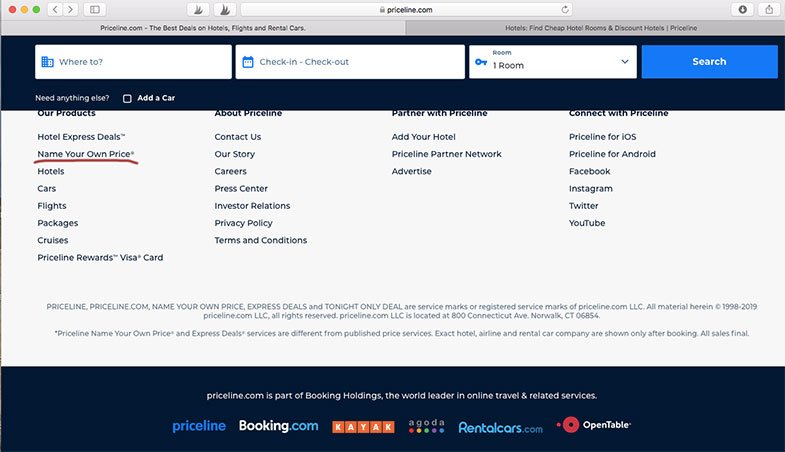Click the calendar icon in date field
This screenshot has height=452, width=785.
[248, 62]
